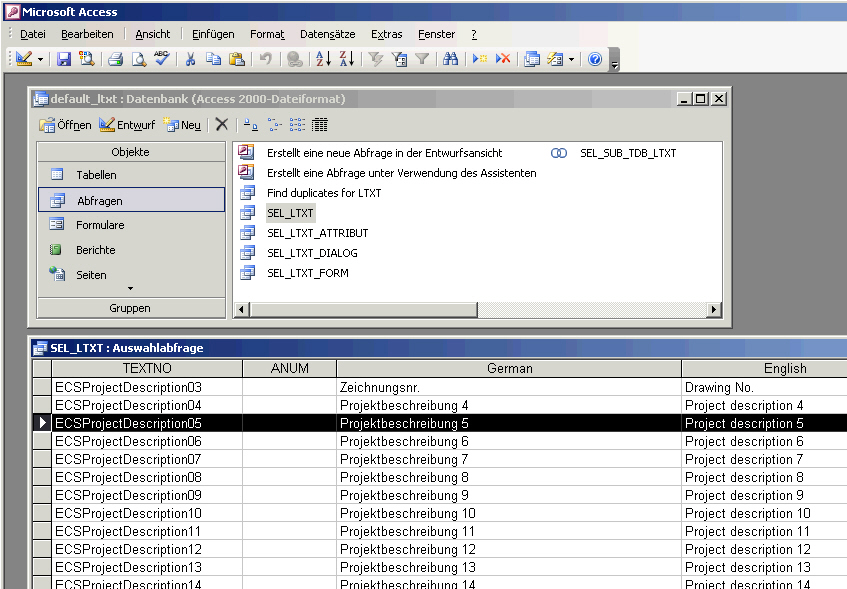The height and width of the screenshot is (589, 847).
Task: Sort ascending with the A-Z icon
Action: [323, 58]
